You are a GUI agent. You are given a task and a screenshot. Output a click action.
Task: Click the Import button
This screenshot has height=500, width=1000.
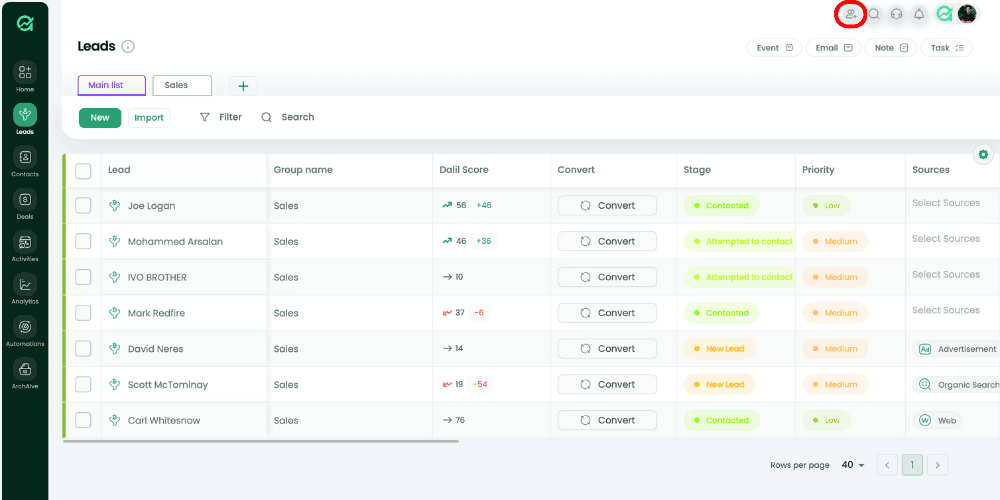click(x=149, y=118)
